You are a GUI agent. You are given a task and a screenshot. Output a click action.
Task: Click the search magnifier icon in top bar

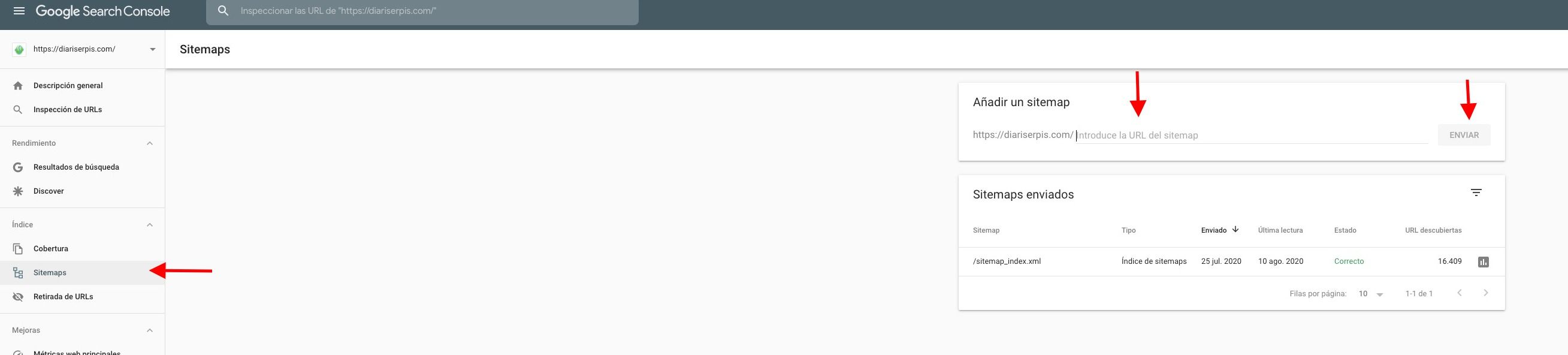(223, 11)
